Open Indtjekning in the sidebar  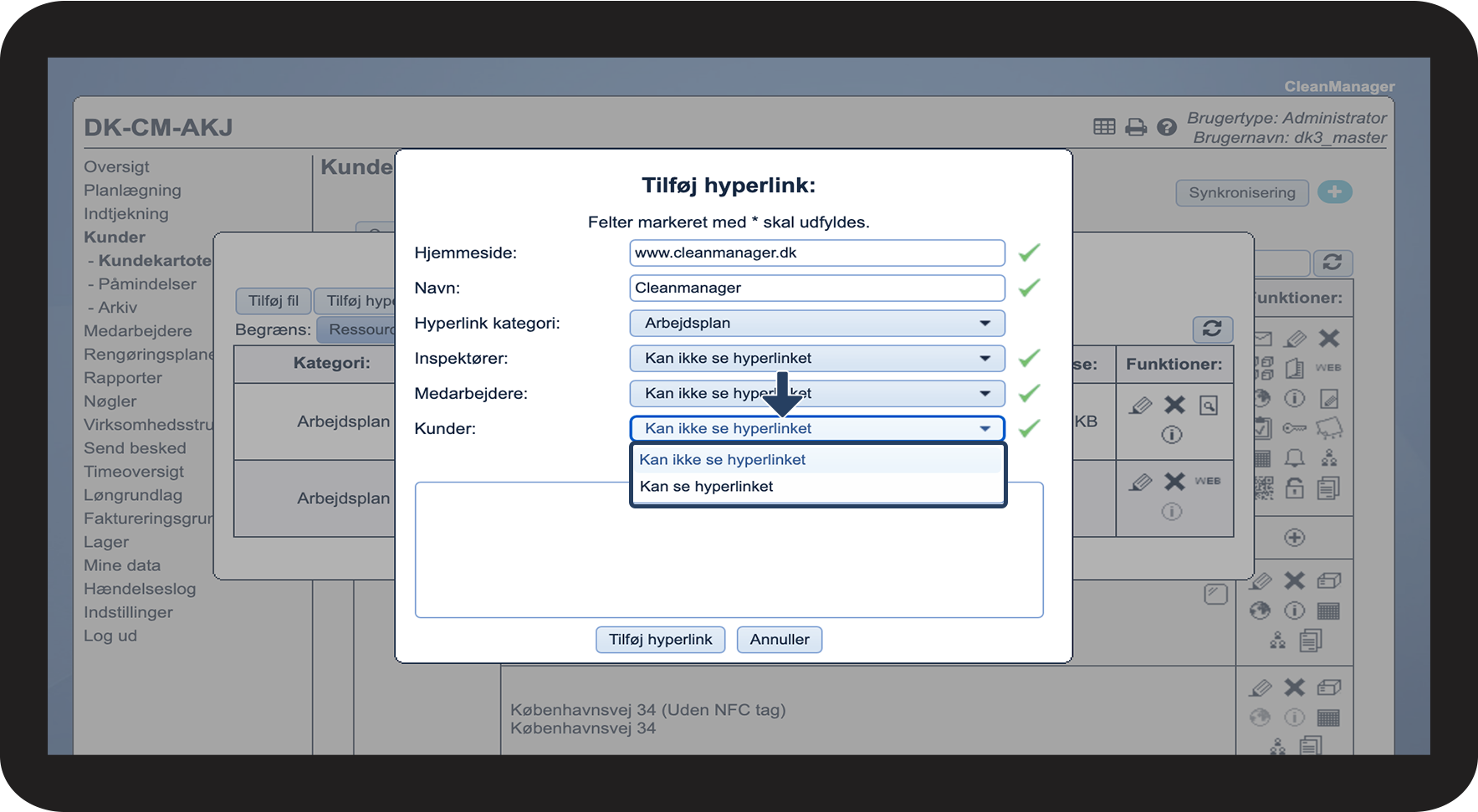pos(125,213)
